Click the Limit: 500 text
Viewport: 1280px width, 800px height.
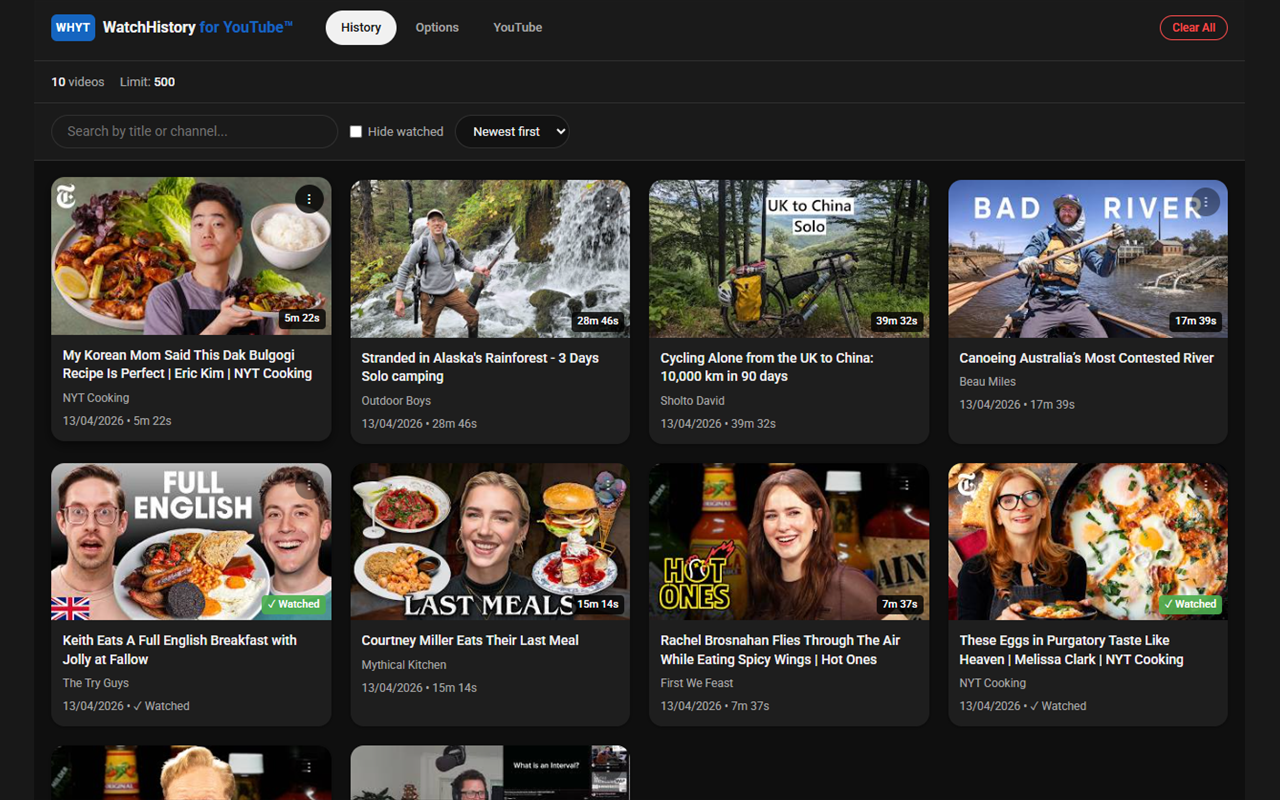click(147, 82)
